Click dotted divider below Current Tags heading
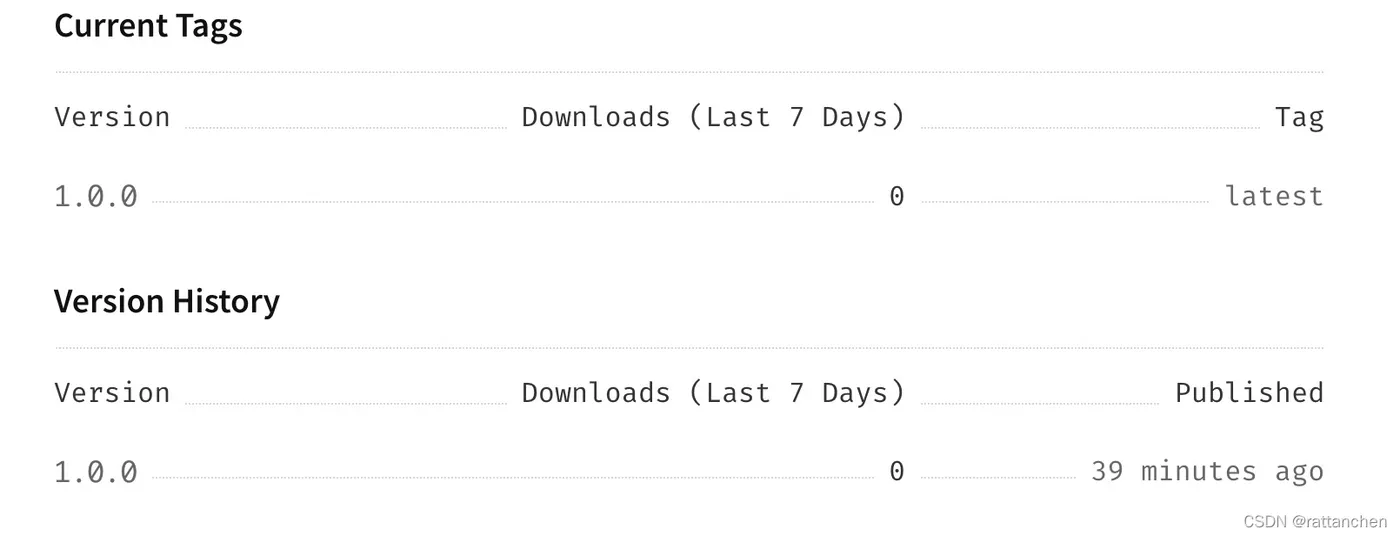1400x536 pixels. 690,72
